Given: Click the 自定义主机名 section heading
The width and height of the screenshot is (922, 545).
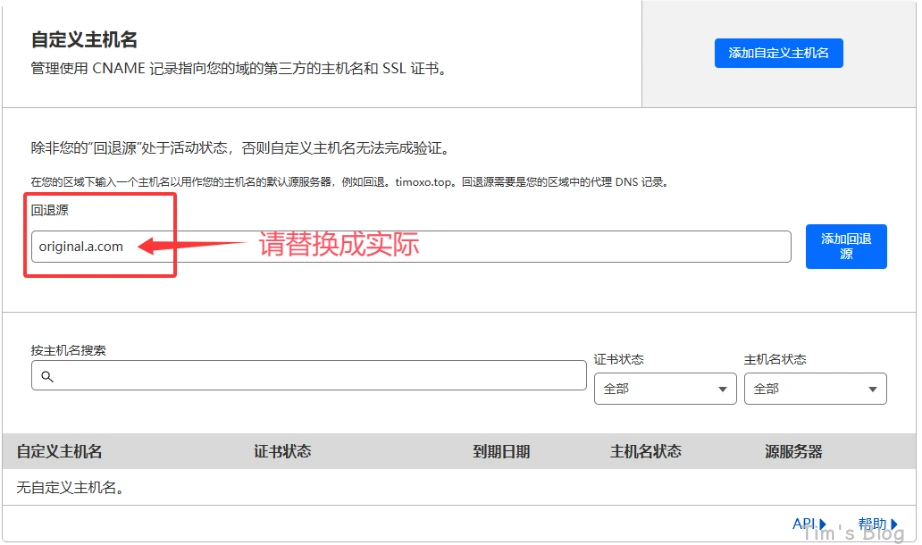Looking at the screenshot, I should click(x=84, y=40).
